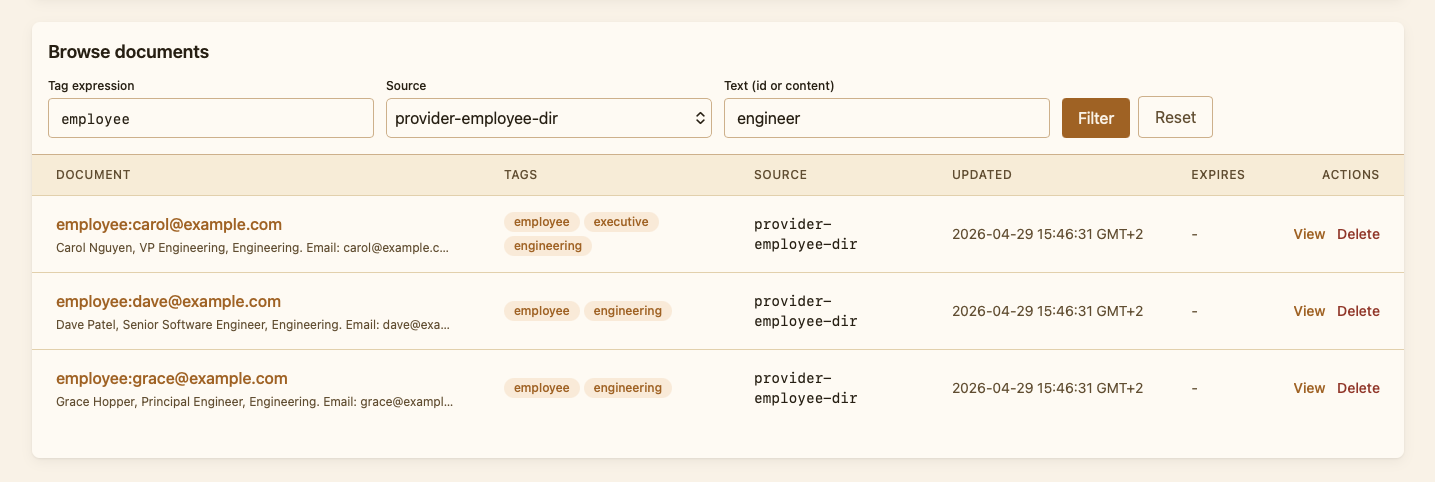The height and width of the screenshot is (482, 1435).
Task: Select the employee tag in Dave's row
Action: coord(542,311)
